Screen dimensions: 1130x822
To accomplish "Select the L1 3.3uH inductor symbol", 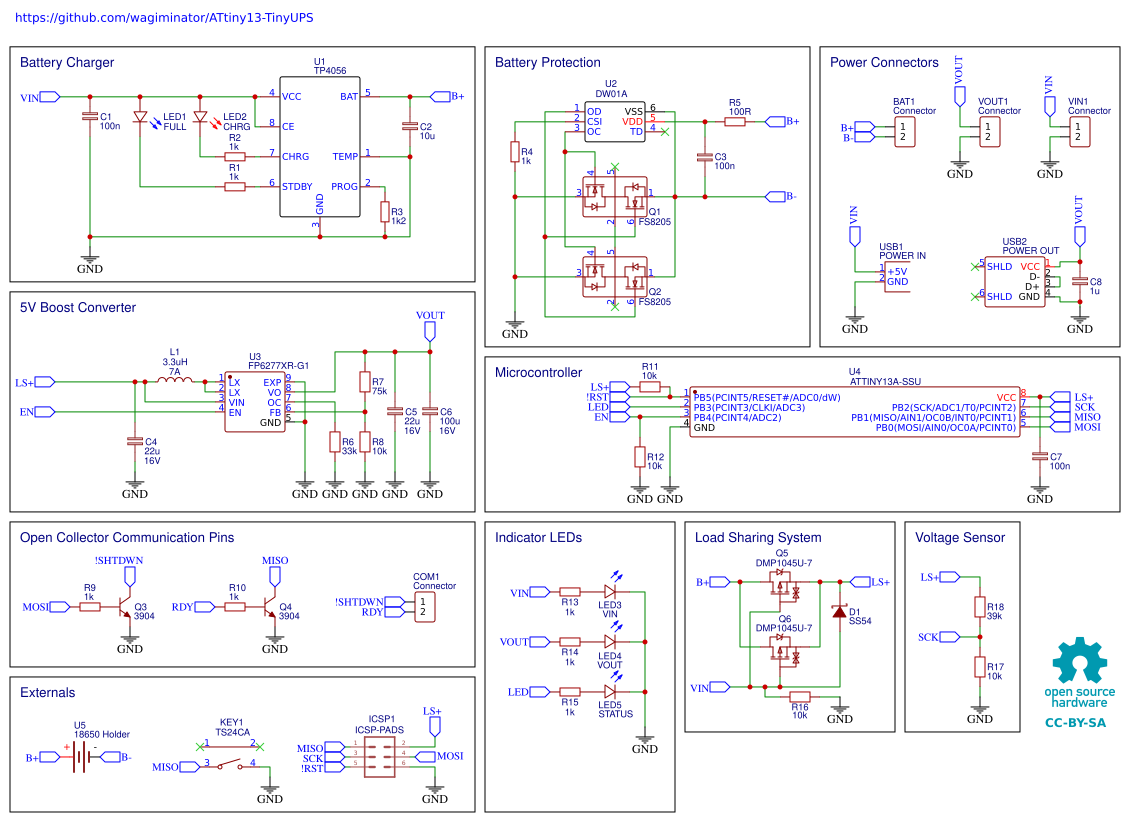I will (174, 380).
